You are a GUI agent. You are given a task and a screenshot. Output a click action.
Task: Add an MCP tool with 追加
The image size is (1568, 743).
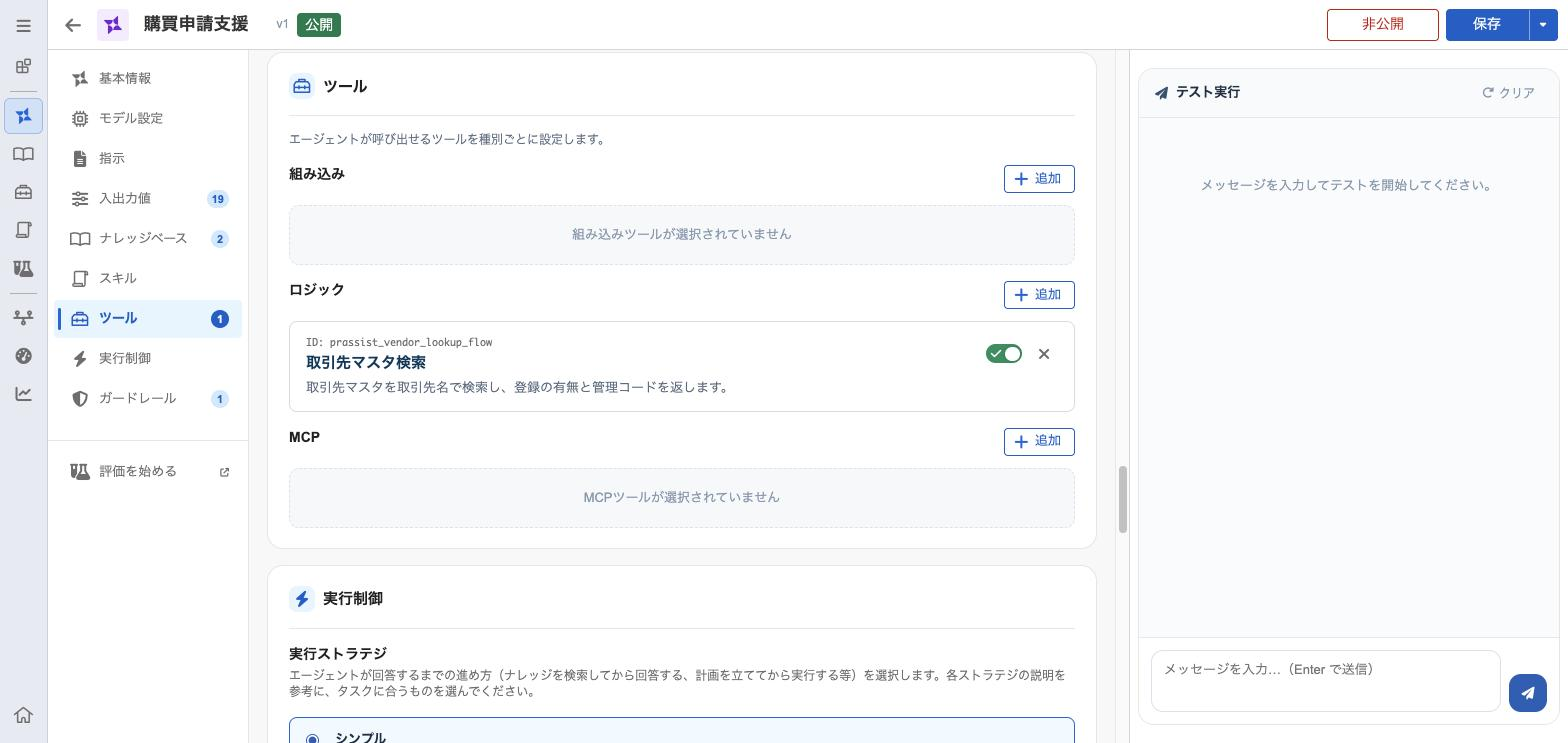1039,442
